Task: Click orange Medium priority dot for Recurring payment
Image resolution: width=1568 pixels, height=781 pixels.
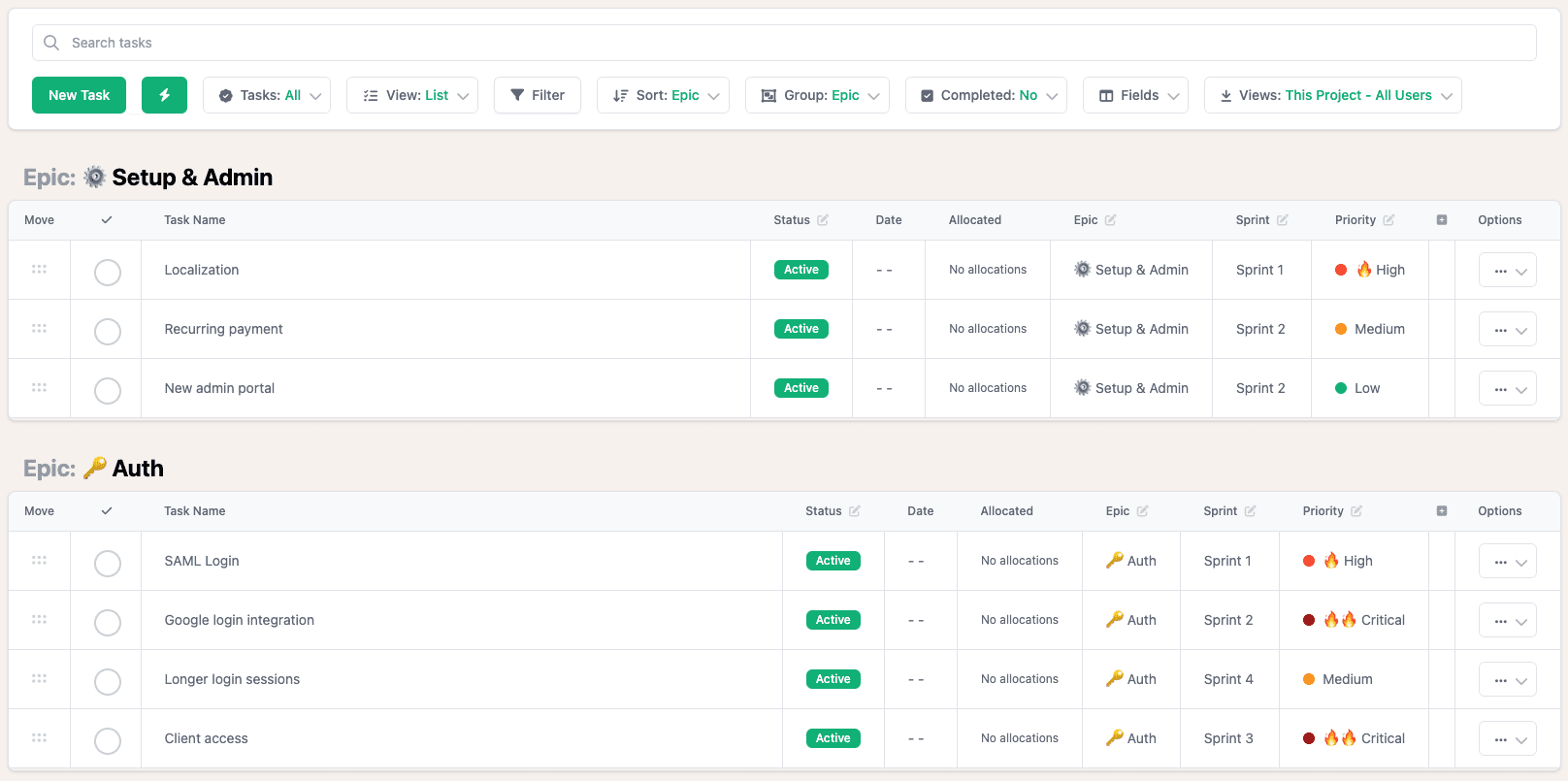Action: click(1341, 329)
